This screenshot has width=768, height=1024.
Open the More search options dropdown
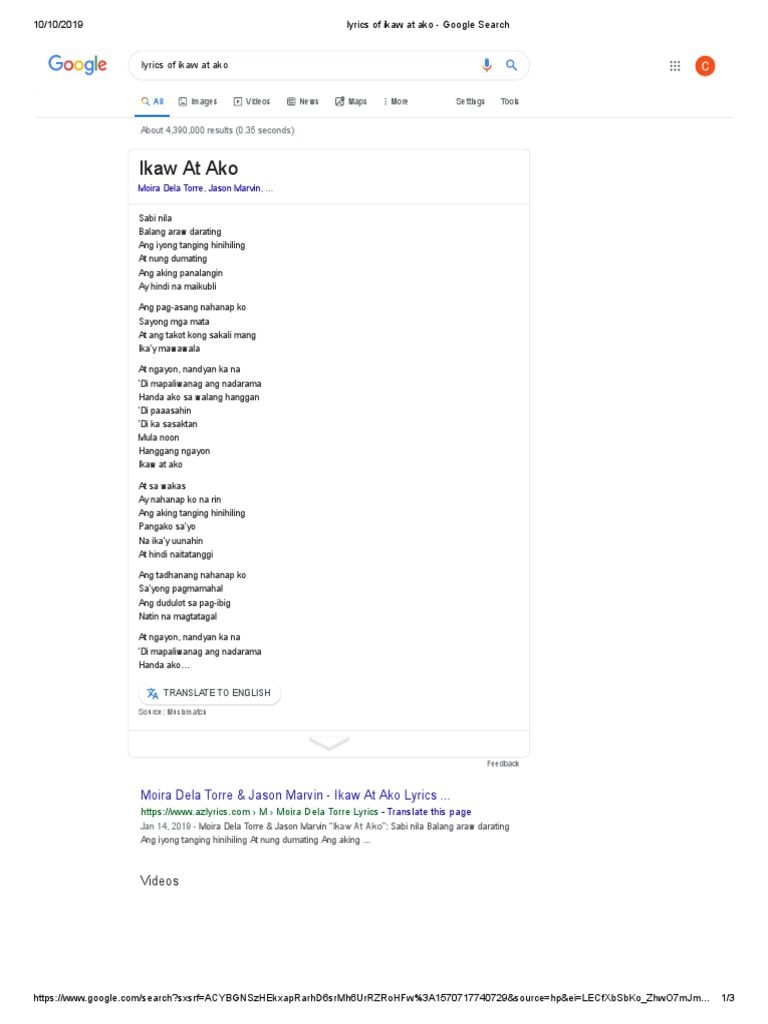click(x=396, y=102)
